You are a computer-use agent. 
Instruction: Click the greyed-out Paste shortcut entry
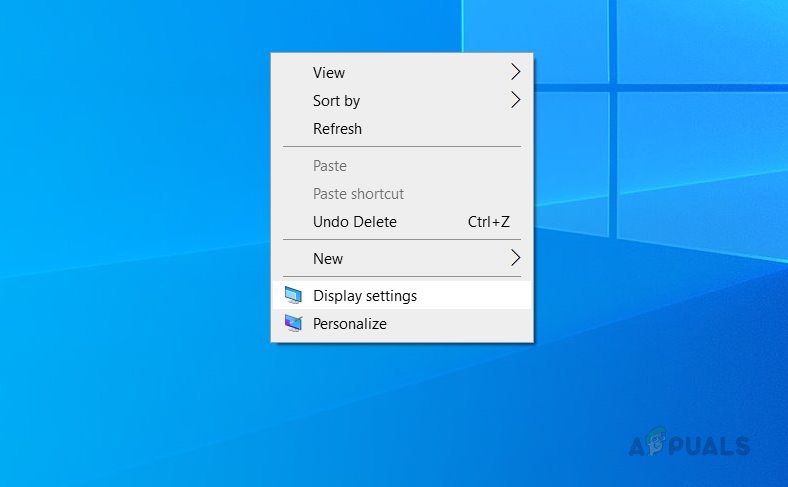[x=402, y=194]
